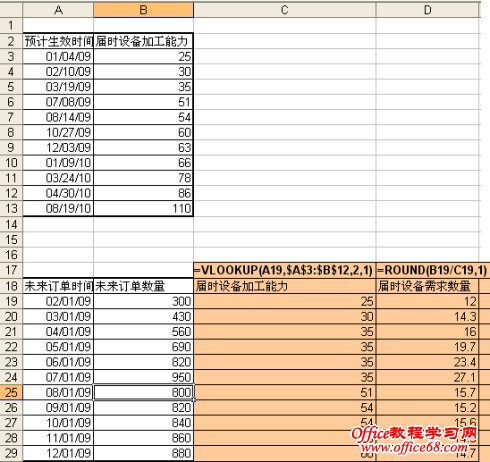This screenshot has width=490, height=462.
Task: Click demand value 23.4
Action: 428,362
